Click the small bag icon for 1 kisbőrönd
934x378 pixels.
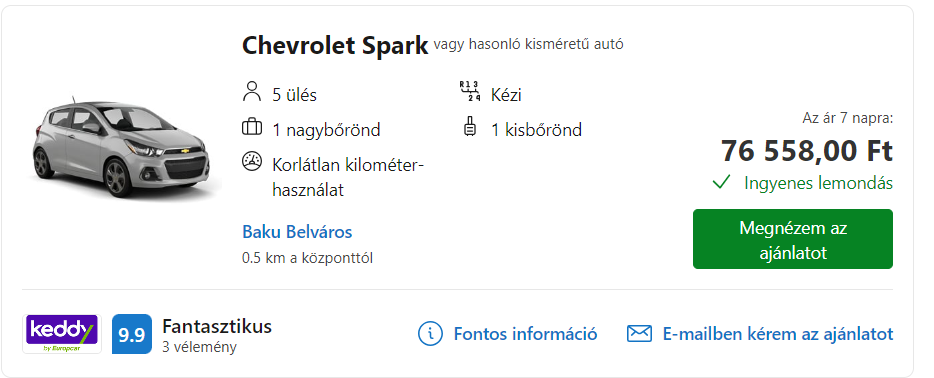(470, 127)
